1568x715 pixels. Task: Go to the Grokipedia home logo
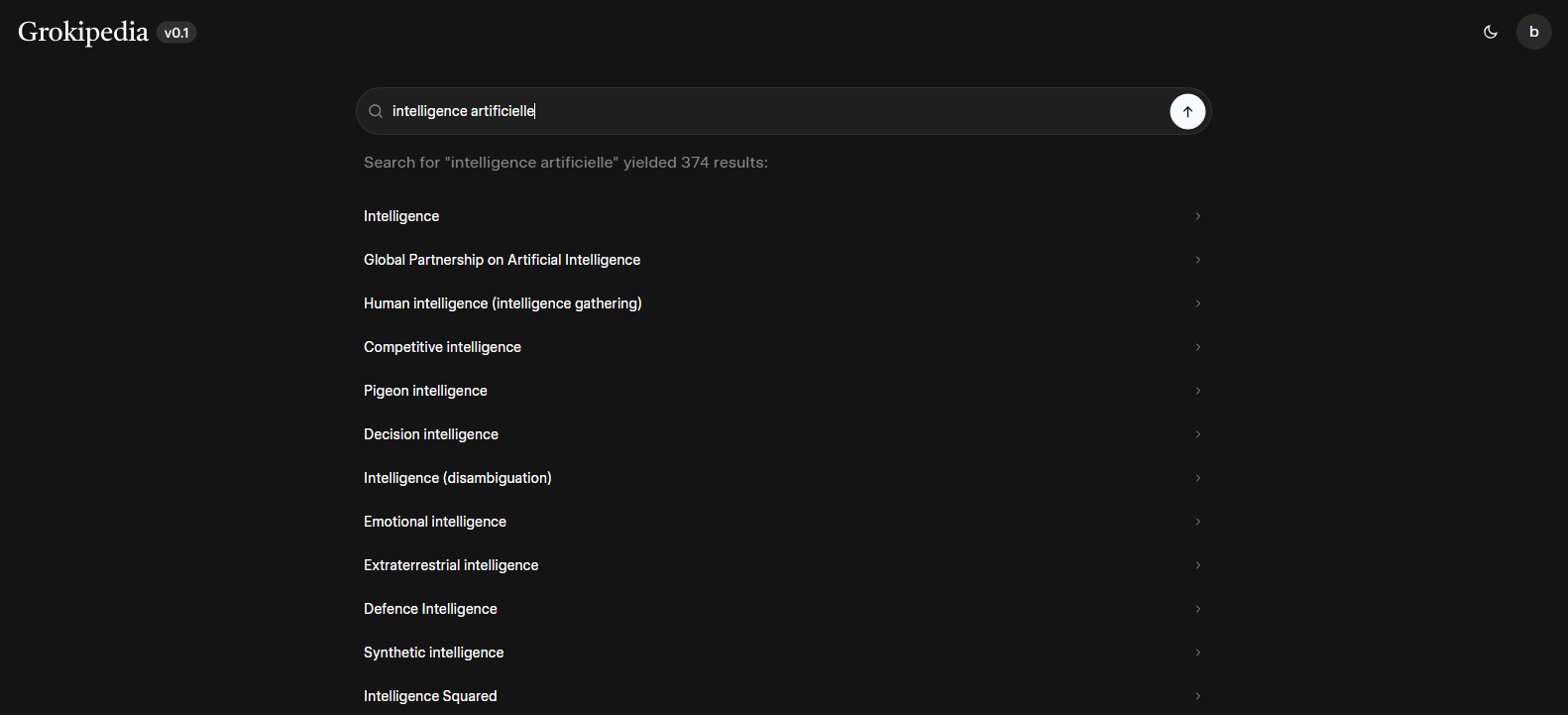[x=83, y=32]
